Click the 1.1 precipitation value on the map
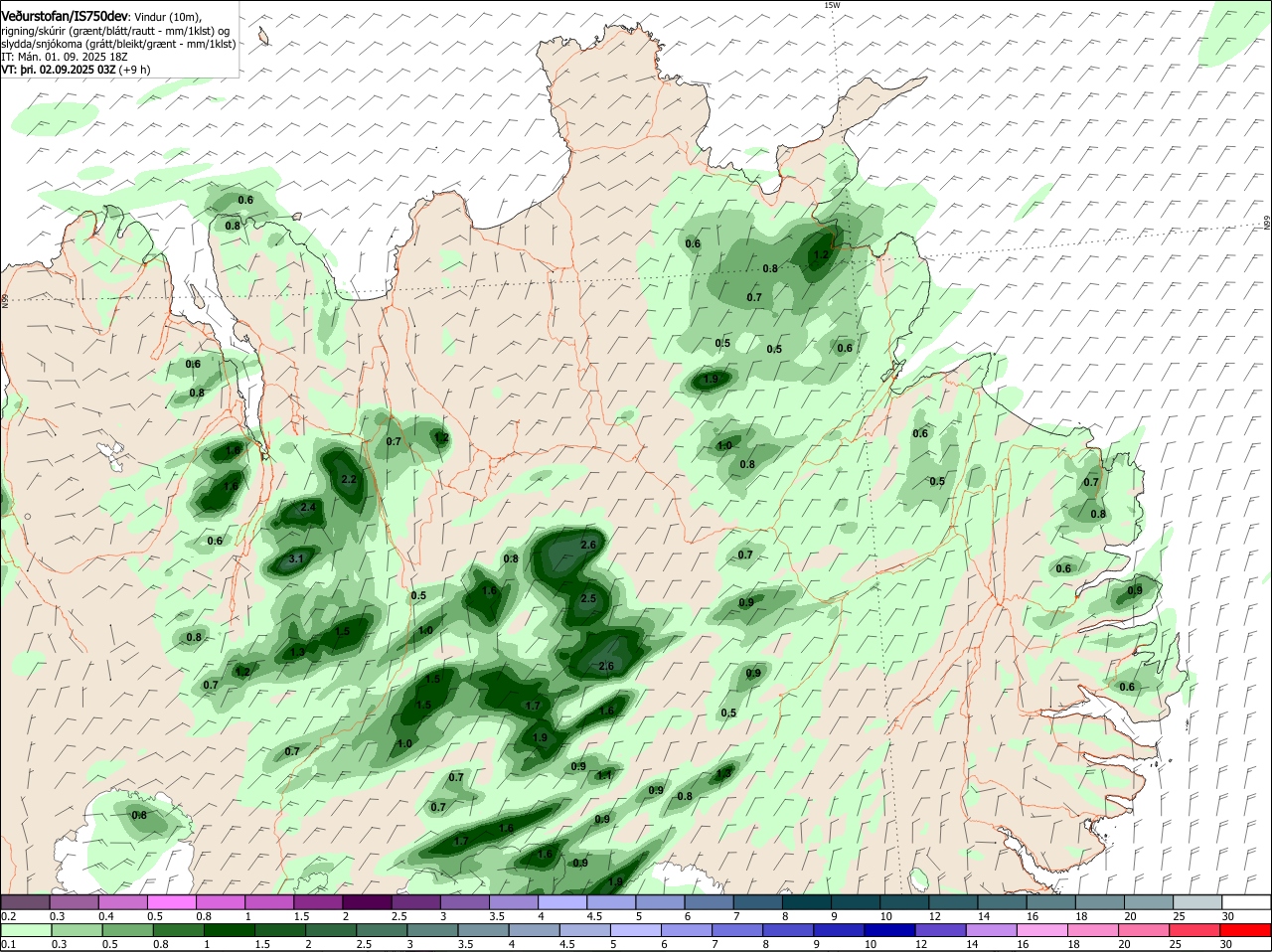The height and width of the screenshot is (952, 1272). pos(604,775)
